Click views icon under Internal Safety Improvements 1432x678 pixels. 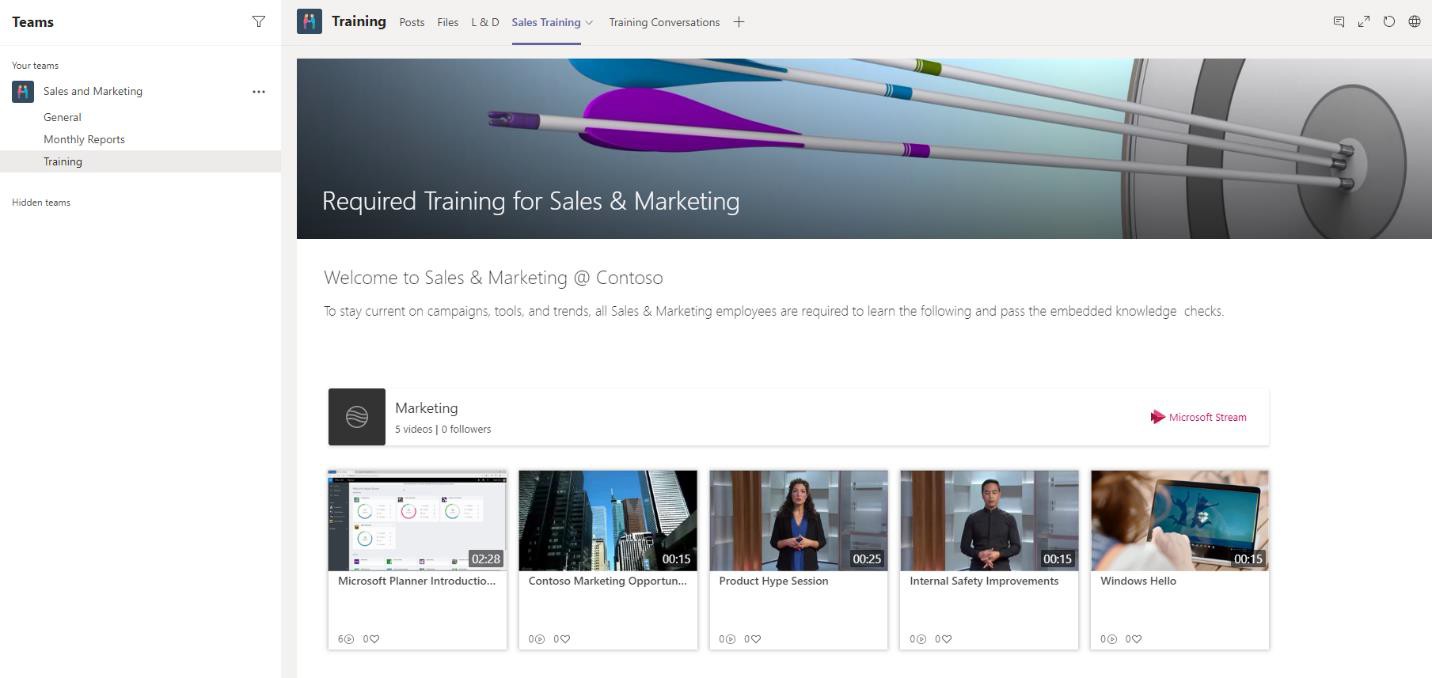920,639
